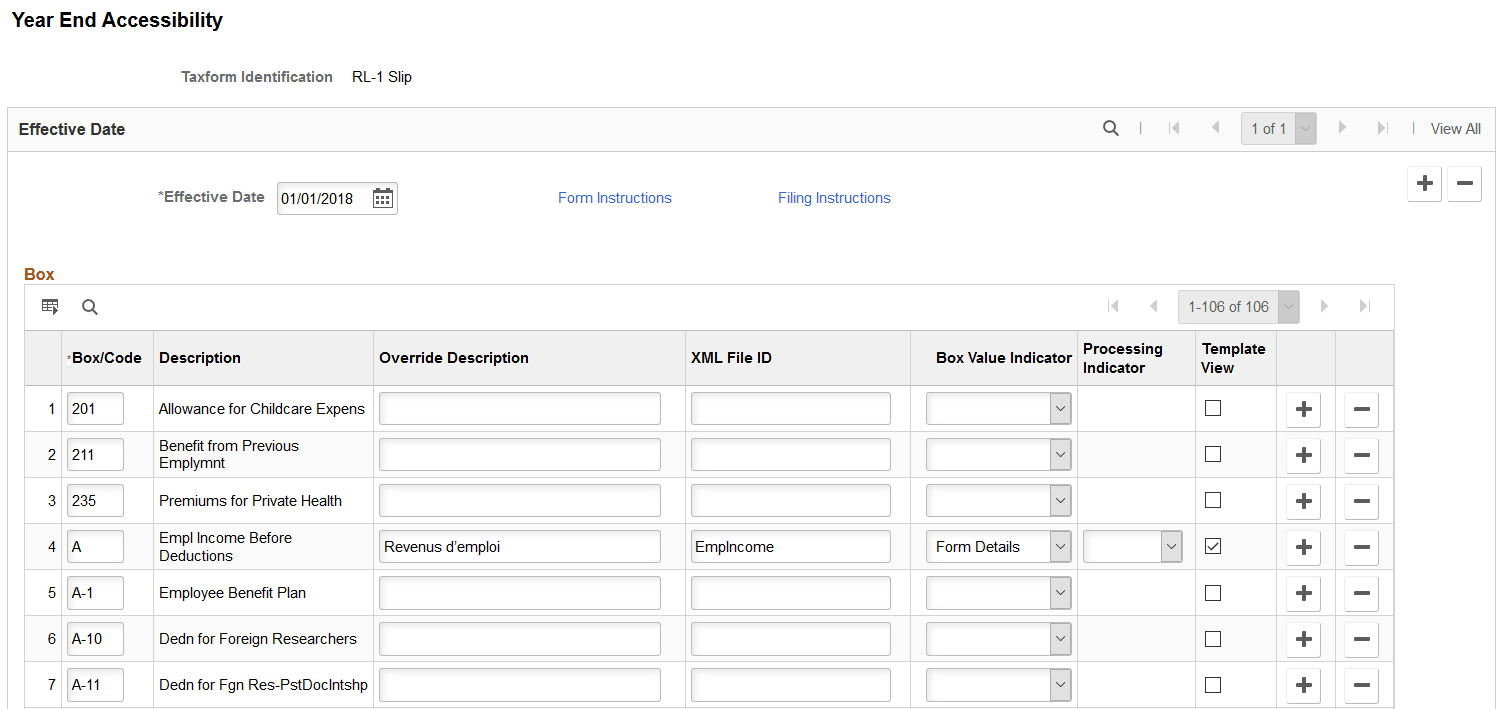This screenshot has width=1503, height=709.
Task: Click the Effective Date search magnifier icon
Action: [x=1110, y=128]
